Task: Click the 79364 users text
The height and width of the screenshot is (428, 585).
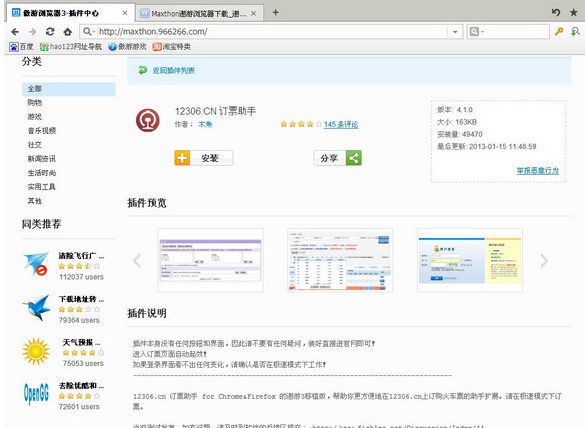Action: pyautogui.click(x=79, y=320)
